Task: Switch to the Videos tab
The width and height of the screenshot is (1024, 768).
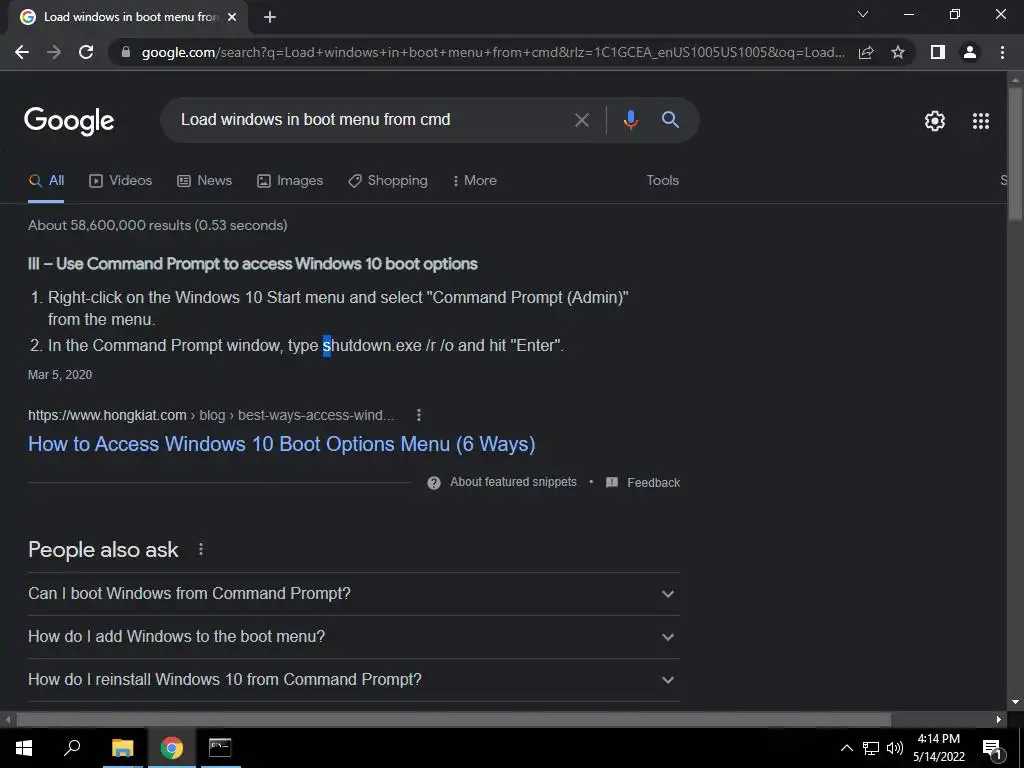Action: coord(120,181)
